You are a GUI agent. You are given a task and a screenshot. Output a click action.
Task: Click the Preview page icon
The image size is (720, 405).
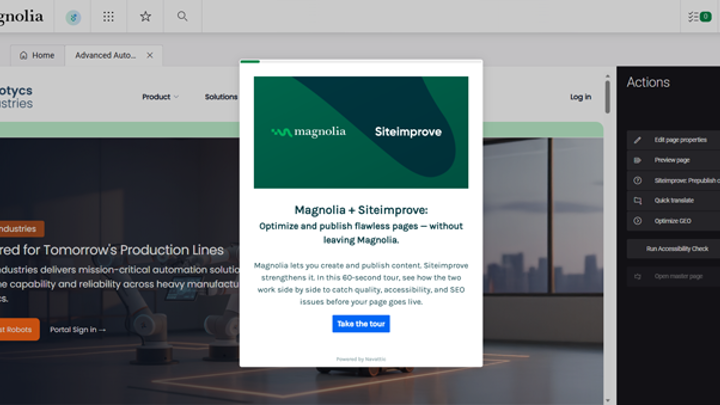point(637,160)
